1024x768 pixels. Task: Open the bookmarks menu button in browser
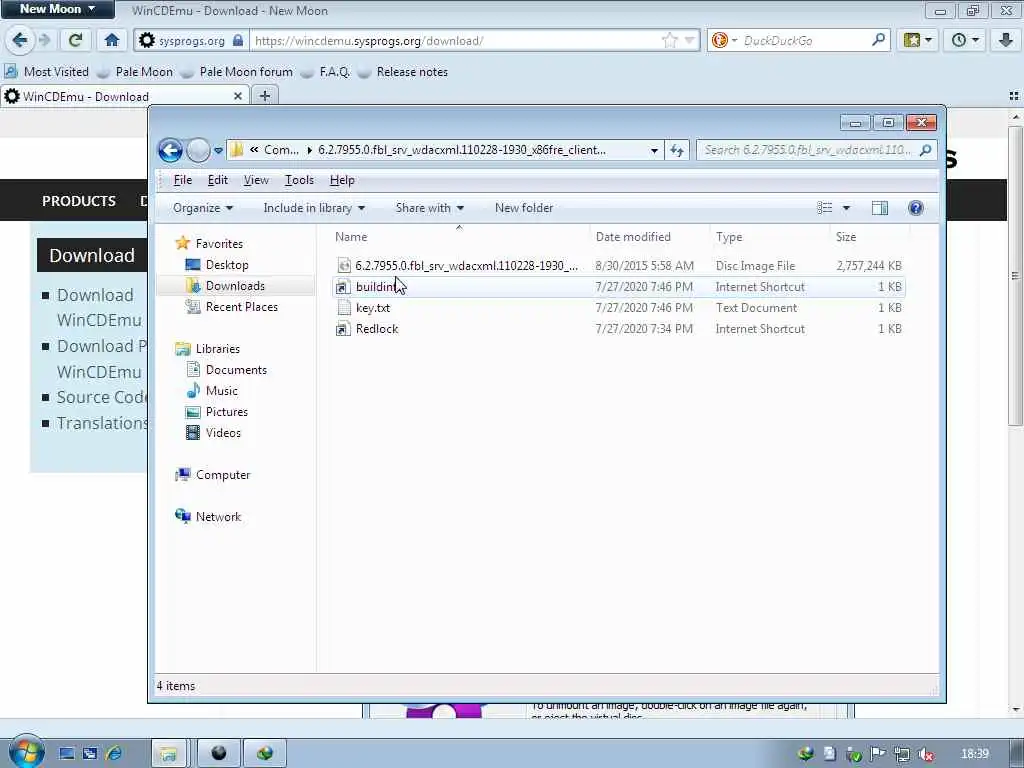[x=918, y=40]
